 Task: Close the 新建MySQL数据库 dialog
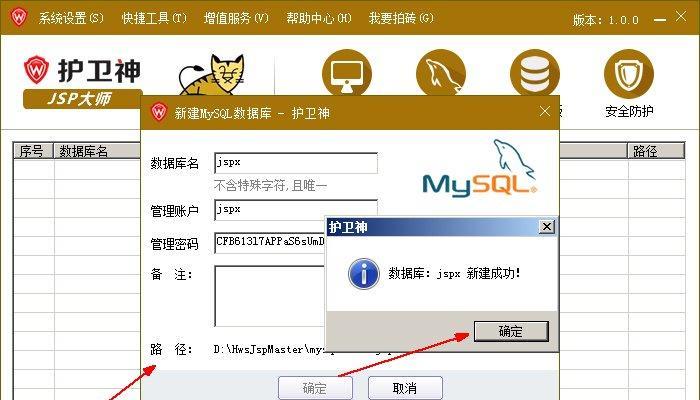(x=545, y=111)
